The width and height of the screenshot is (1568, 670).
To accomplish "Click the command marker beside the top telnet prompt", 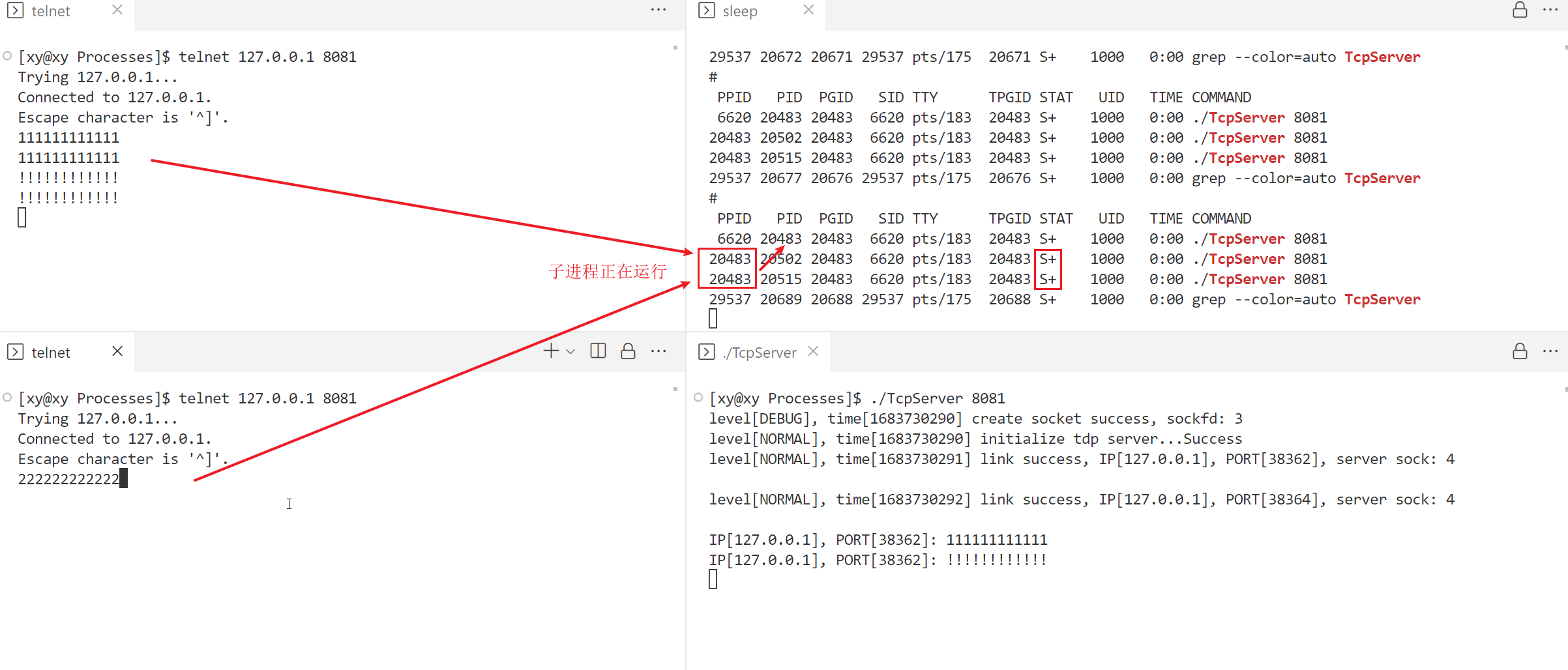I will pos(7,56).
